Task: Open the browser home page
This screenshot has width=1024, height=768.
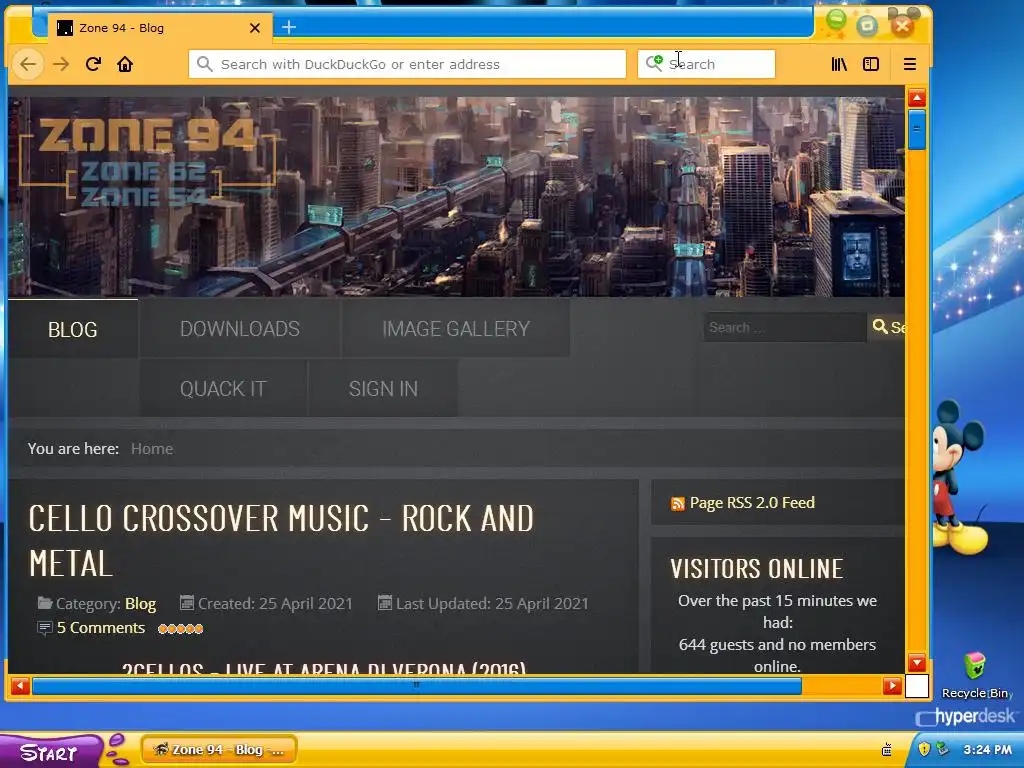Action: pos(125,64)
